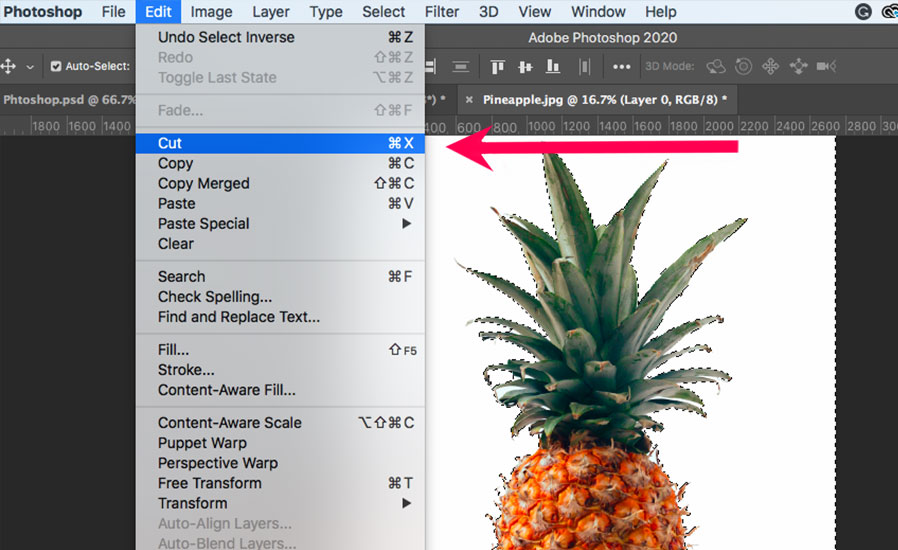Choose Content-Aware Scale
Image resolution: width=898 pixels, height=550 pixels.
[x=281, y=423]
